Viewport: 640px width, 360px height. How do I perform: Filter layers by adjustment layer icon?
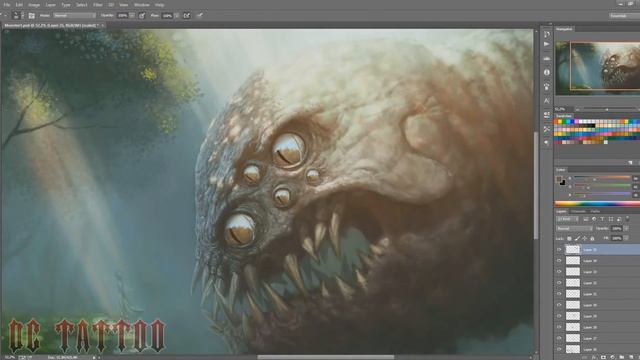[594, 219]
